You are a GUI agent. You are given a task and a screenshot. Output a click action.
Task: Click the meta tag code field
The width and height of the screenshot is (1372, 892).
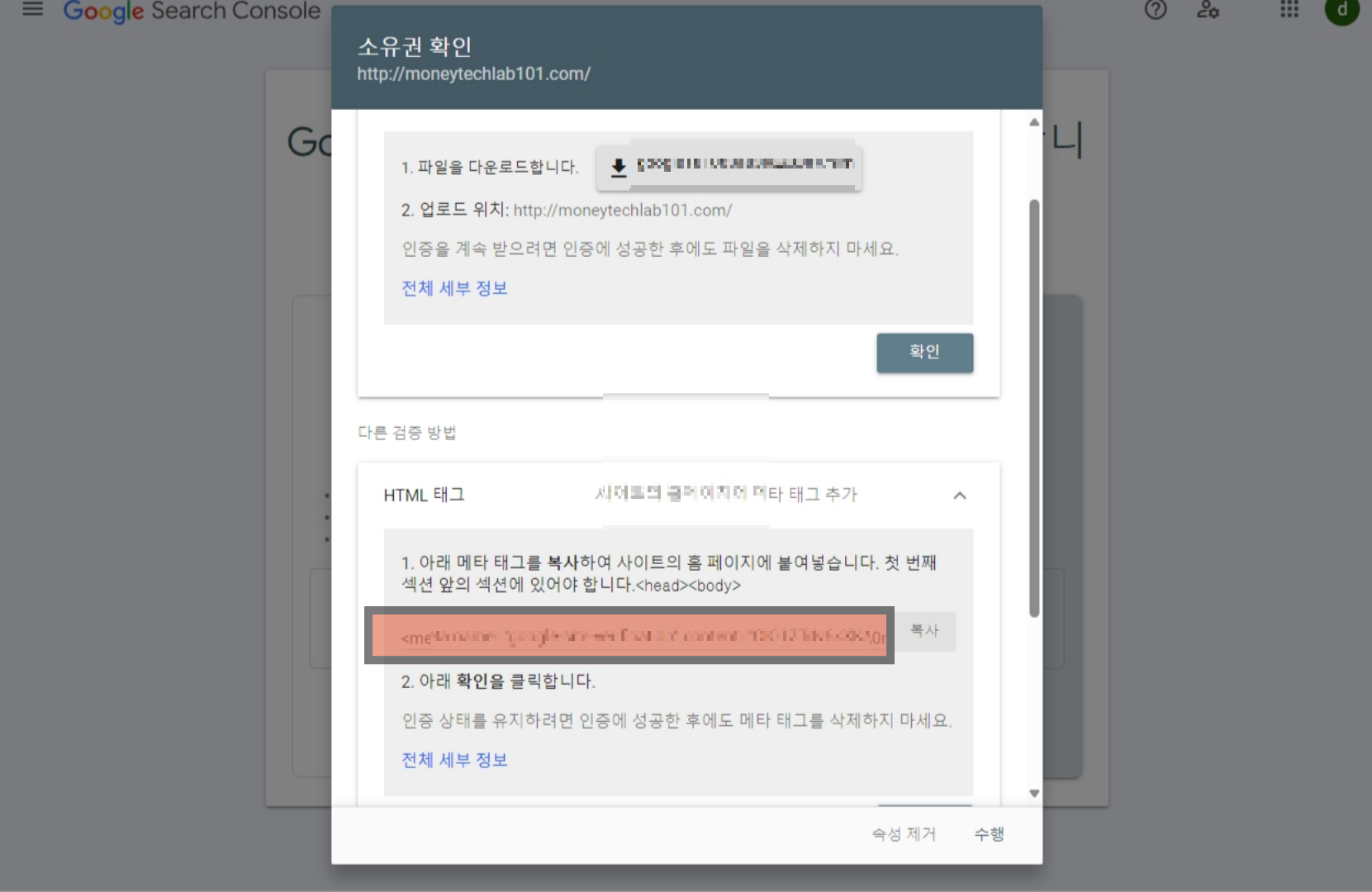(x=629, y=635)
